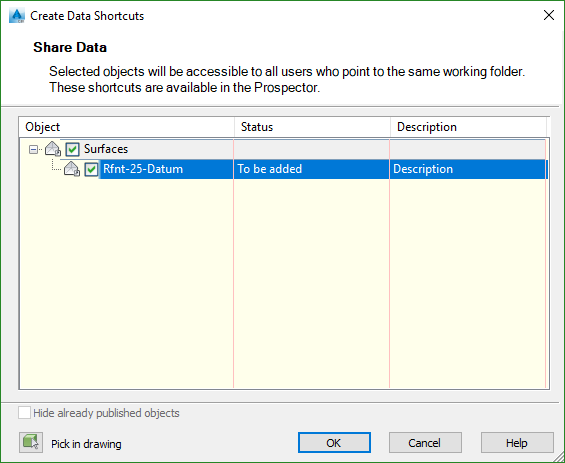Click Pick in drawing label text
The image size is (565, 463).
coord(86,444)
